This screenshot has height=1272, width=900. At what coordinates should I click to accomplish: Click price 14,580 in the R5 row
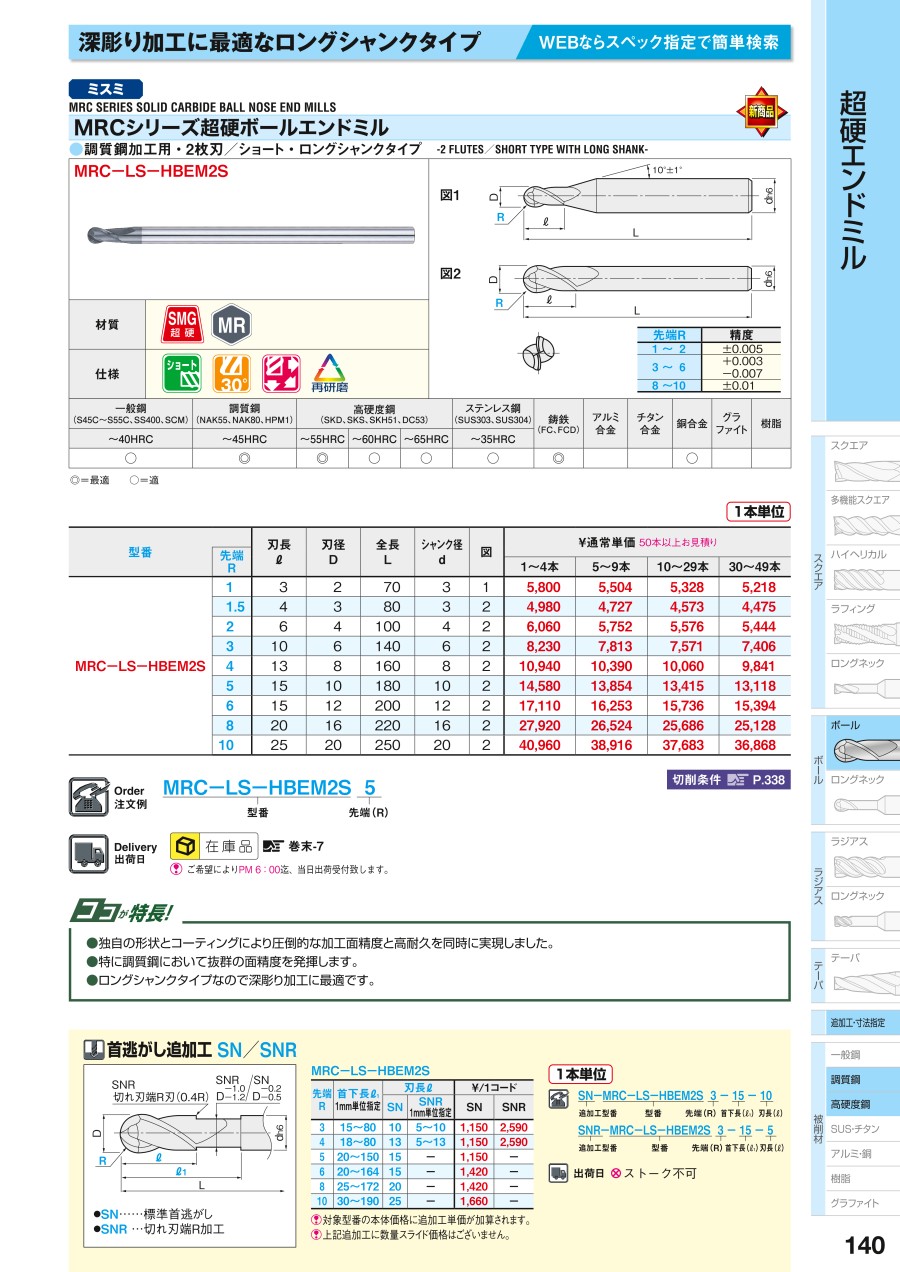tap(543, 686)
